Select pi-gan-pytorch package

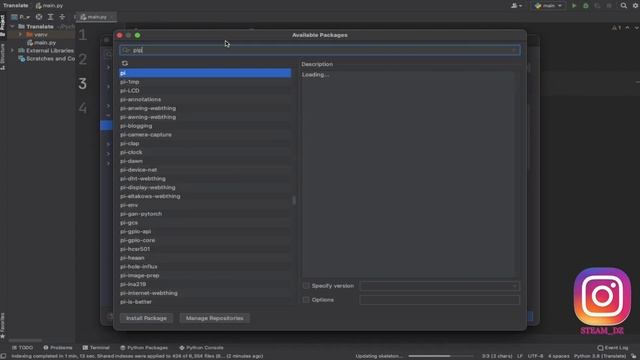(x=205, y=214)
